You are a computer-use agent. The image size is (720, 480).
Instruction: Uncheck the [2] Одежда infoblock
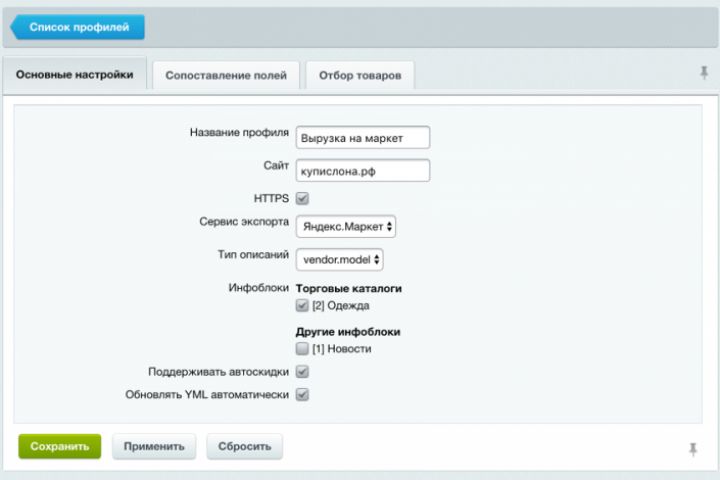pos(302,306)
